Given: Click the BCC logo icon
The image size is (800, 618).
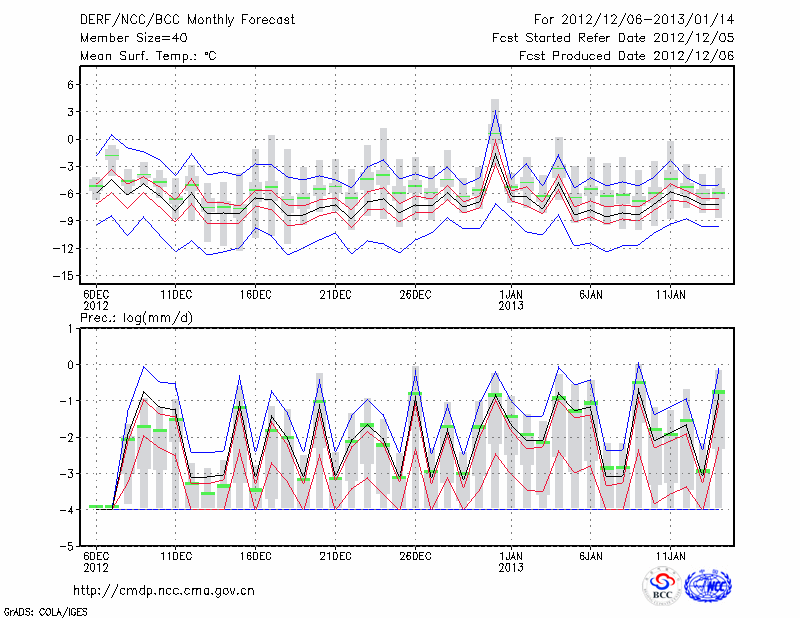Looking at the screenshot, I should [662, 585].
